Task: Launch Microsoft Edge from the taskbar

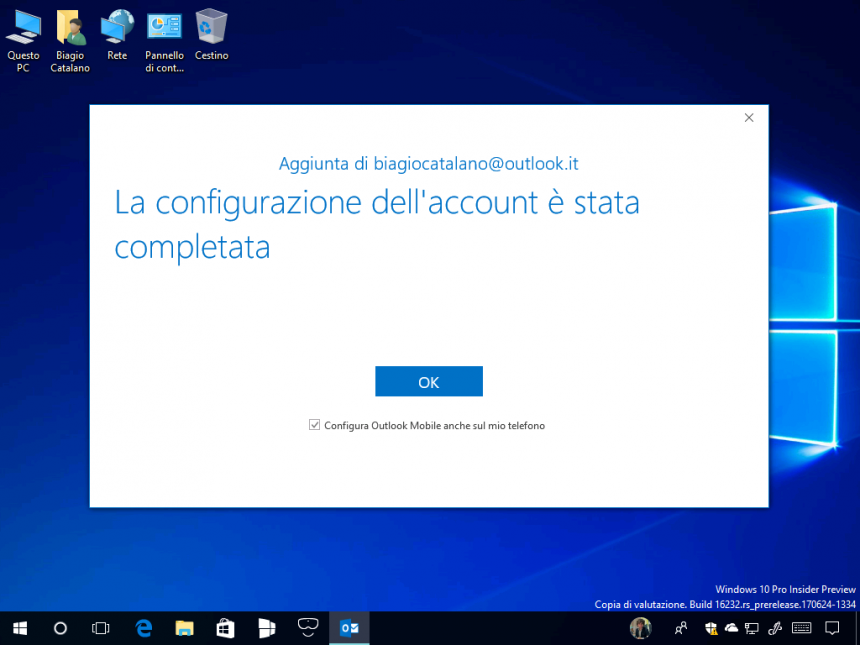Action: 144,628
